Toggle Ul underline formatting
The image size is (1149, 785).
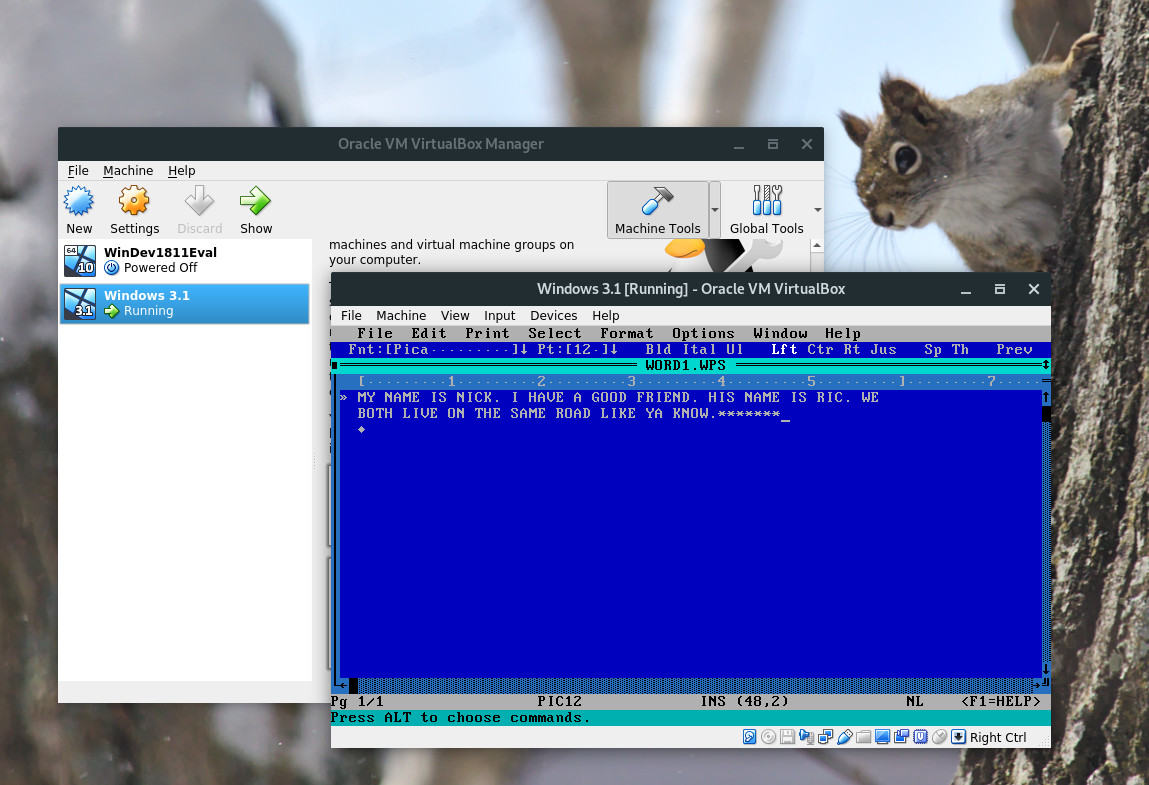[x=735, y=350]
